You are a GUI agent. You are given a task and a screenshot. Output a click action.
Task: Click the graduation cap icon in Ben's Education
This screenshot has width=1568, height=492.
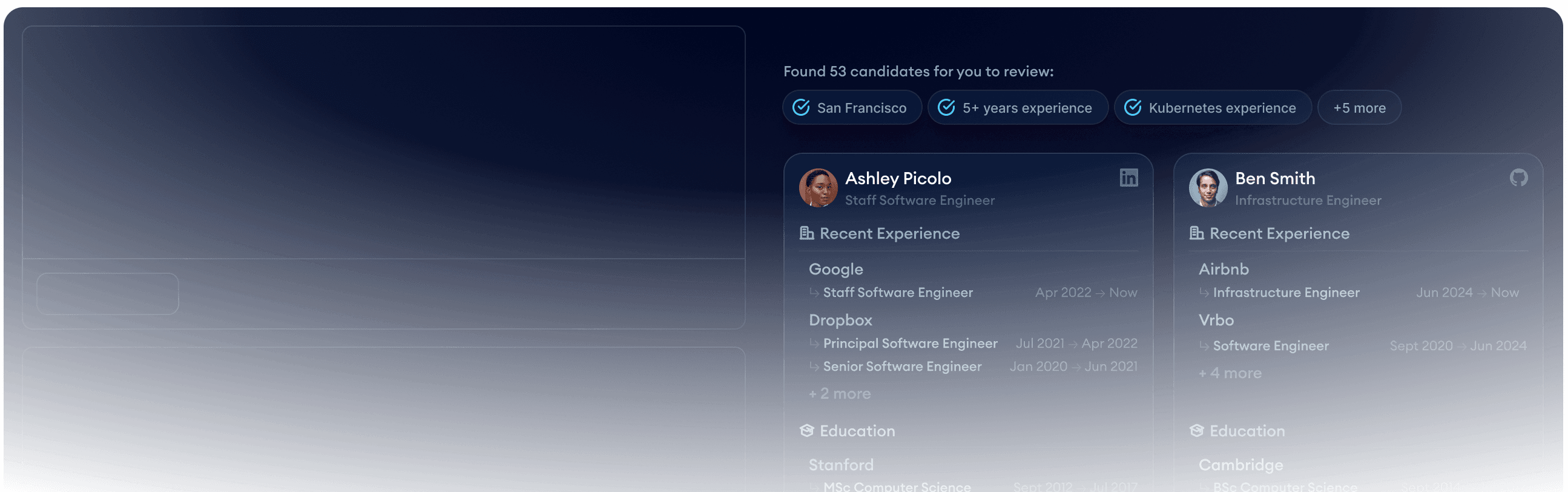click(x=1196, y=431)
